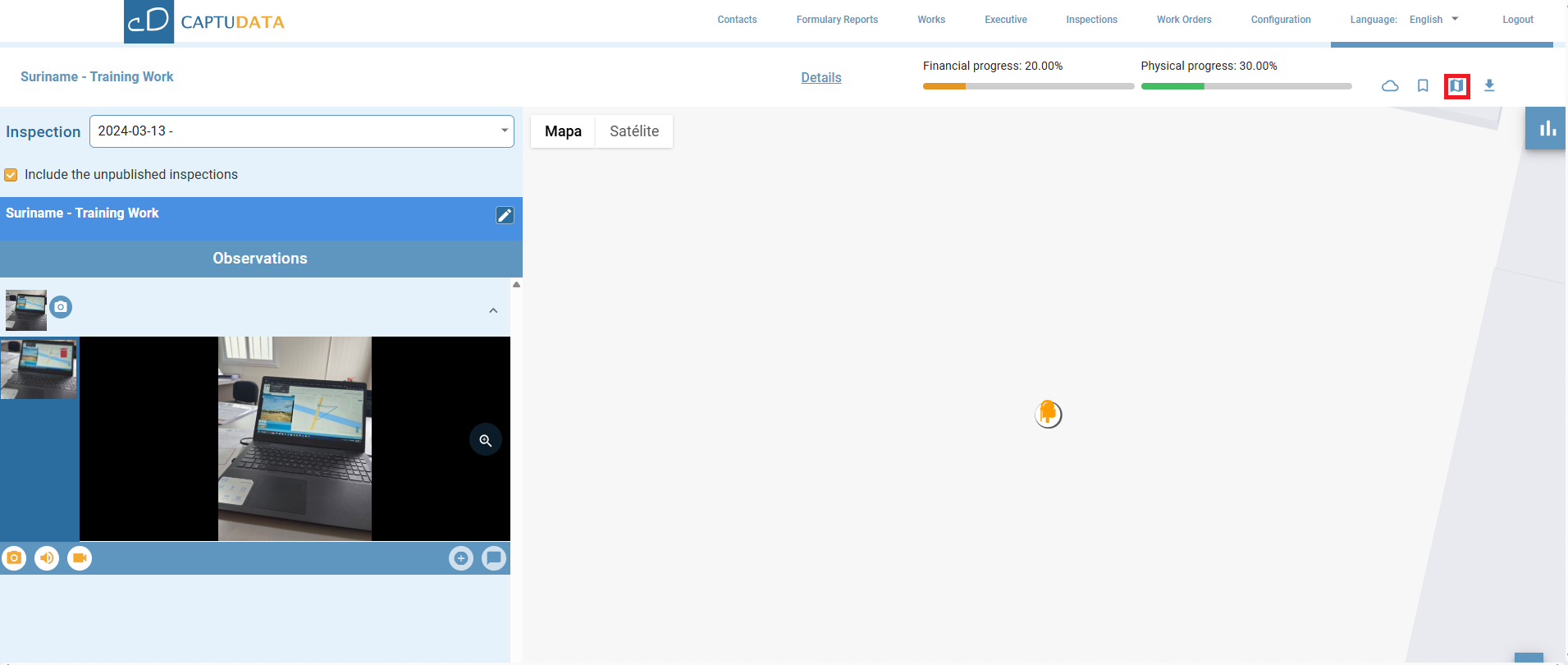The width and height of the screenshot is (1568, 665).
Task: Click the orange video camera button
Action: coord(80,558)
